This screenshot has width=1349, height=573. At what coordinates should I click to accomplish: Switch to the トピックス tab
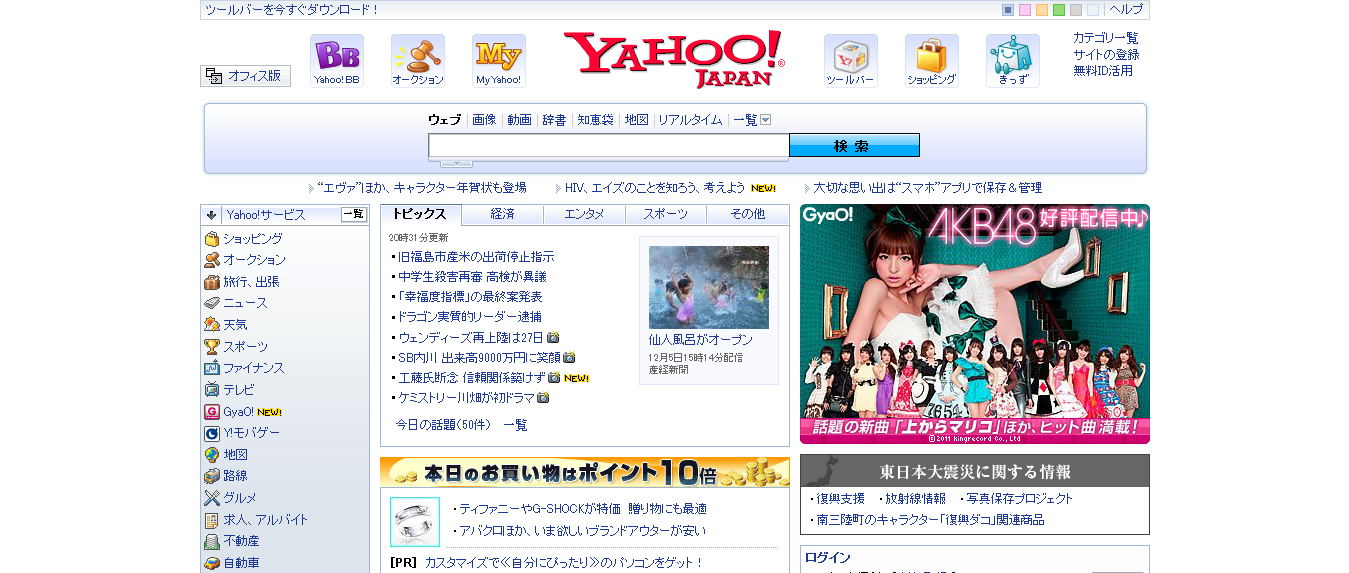click(x=420, y=214)
